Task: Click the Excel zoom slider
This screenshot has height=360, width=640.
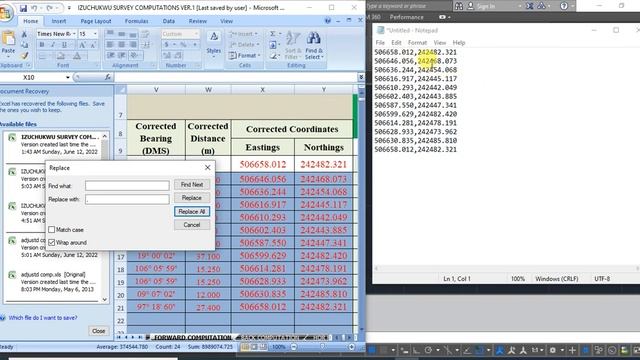Action: 322,347
